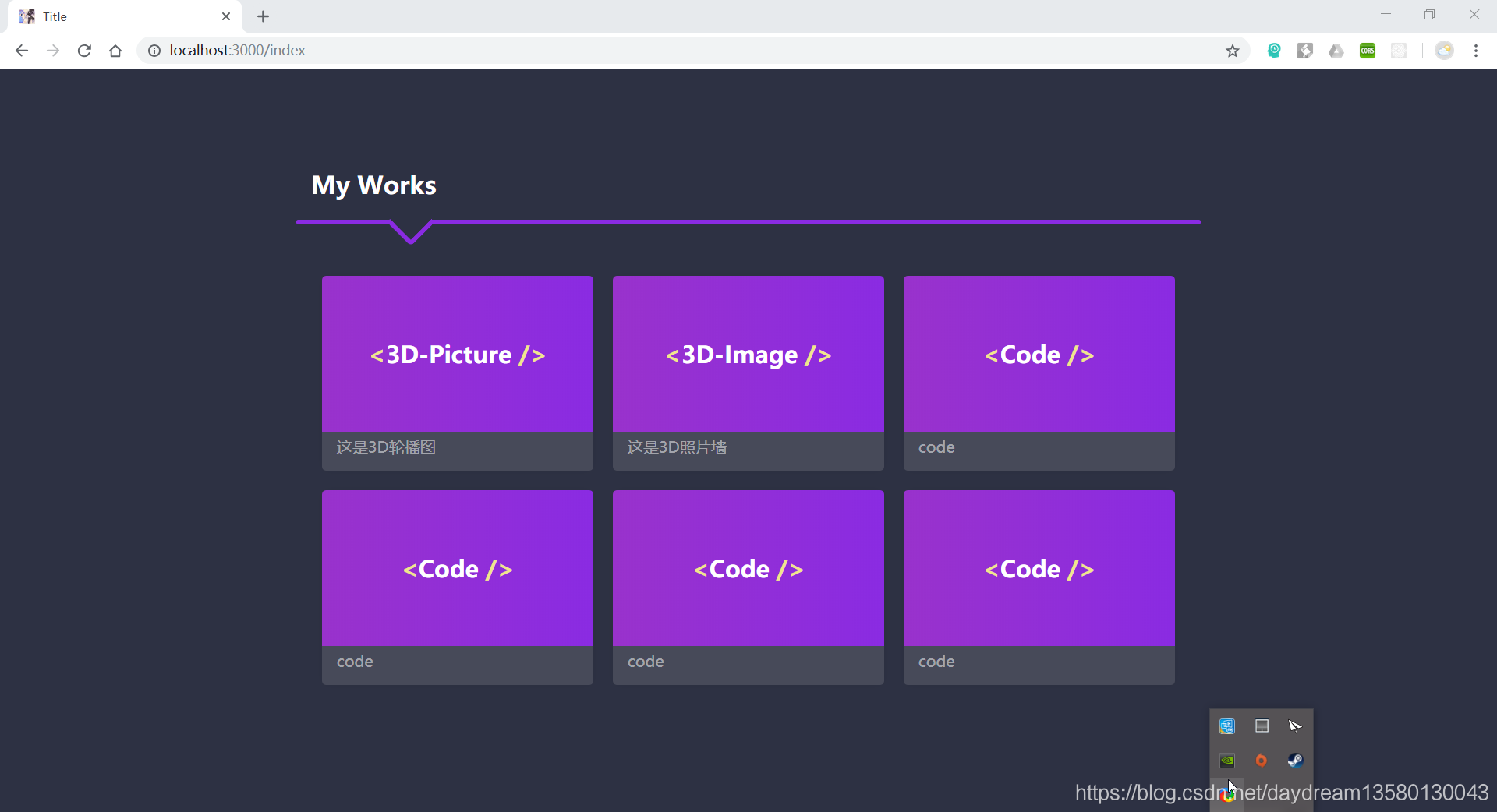Click the caption 这是3D照片墙
Screen dimensions: 1497x812
pyautogui.click(x=677, y=447)
